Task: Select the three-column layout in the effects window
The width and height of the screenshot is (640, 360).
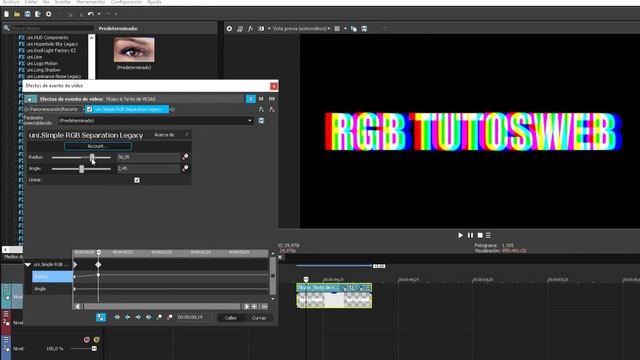Action: click(272, 99)
